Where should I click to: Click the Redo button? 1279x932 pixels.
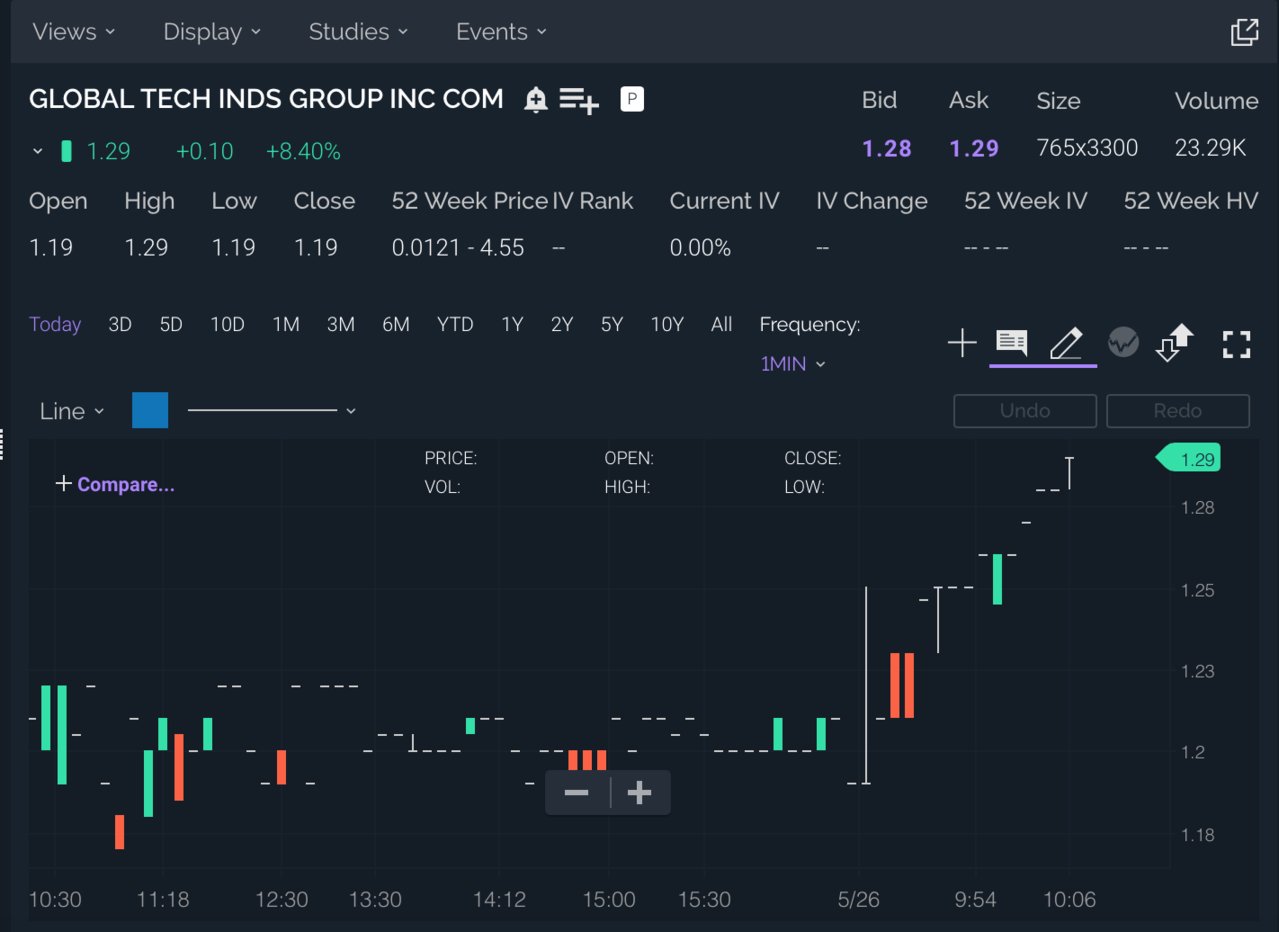(x=1178, y=411)
